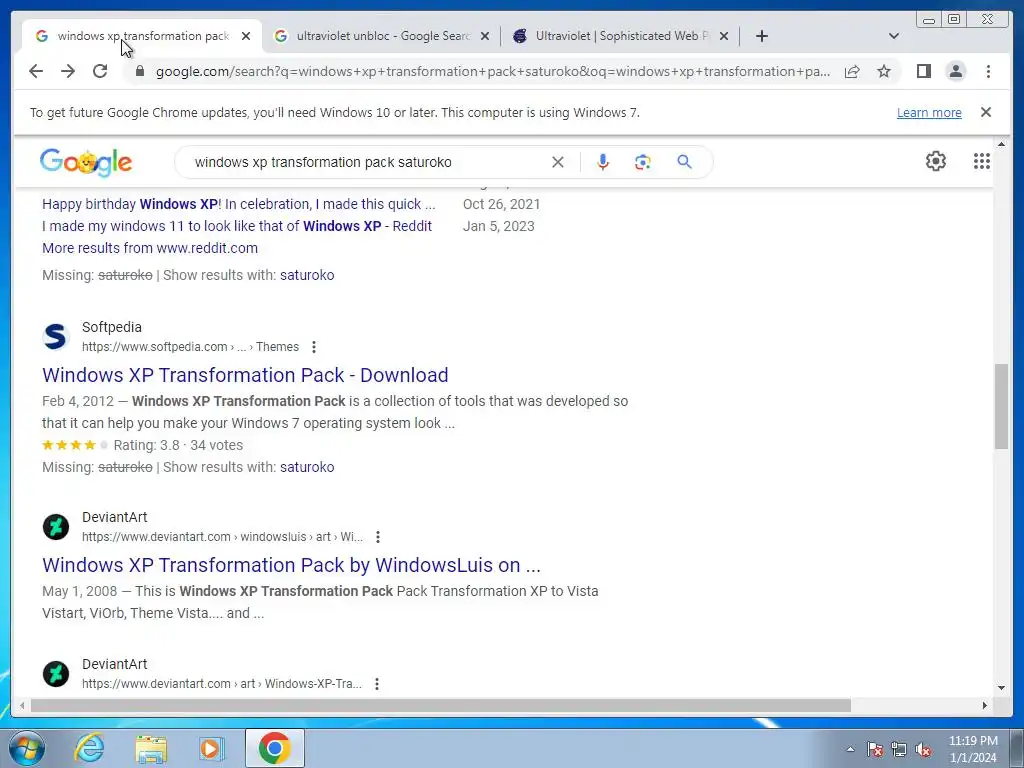This screenshot has height=768, width=1024.
Task: Reload the current page
Action: point(100,71)
